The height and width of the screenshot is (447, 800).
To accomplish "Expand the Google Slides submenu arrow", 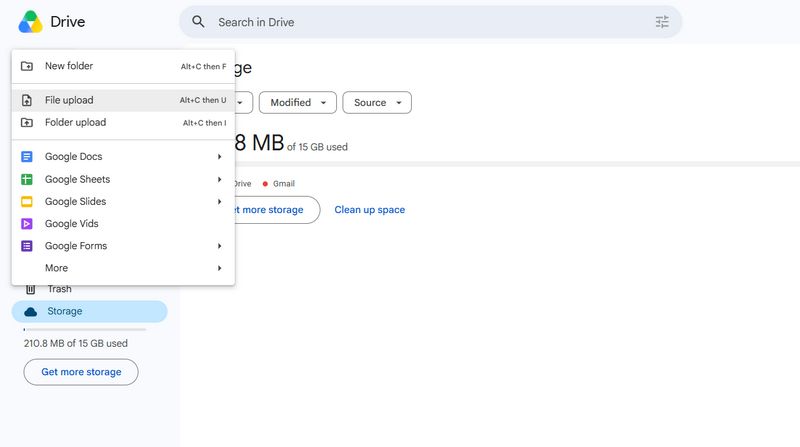I will [x=219, y=202].
